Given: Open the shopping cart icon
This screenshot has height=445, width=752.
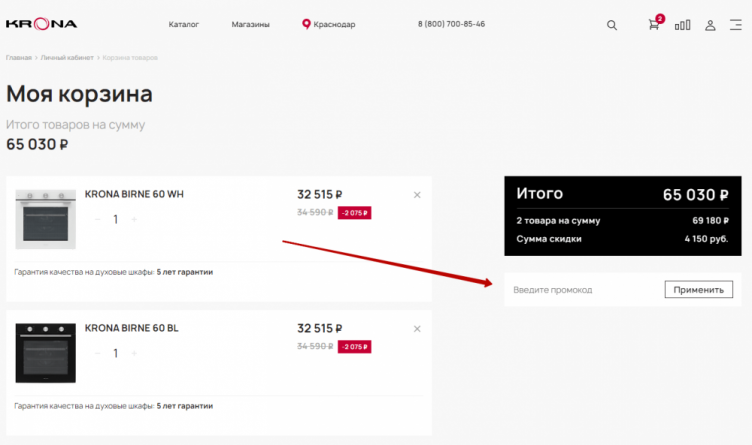Looking at the screenshot, I should tap(654, 25).
